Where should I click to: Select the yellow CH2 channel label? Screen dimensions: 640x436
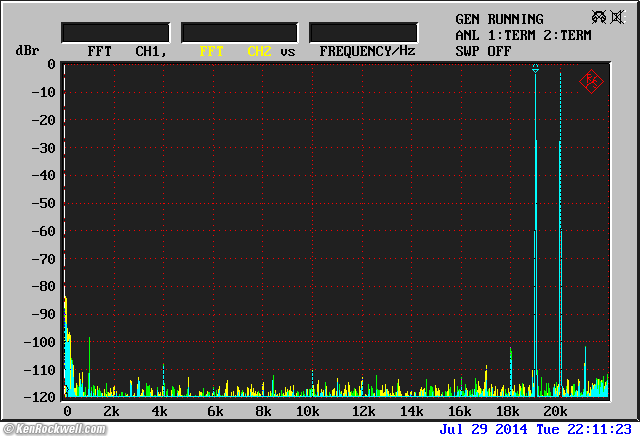(259, 51)
